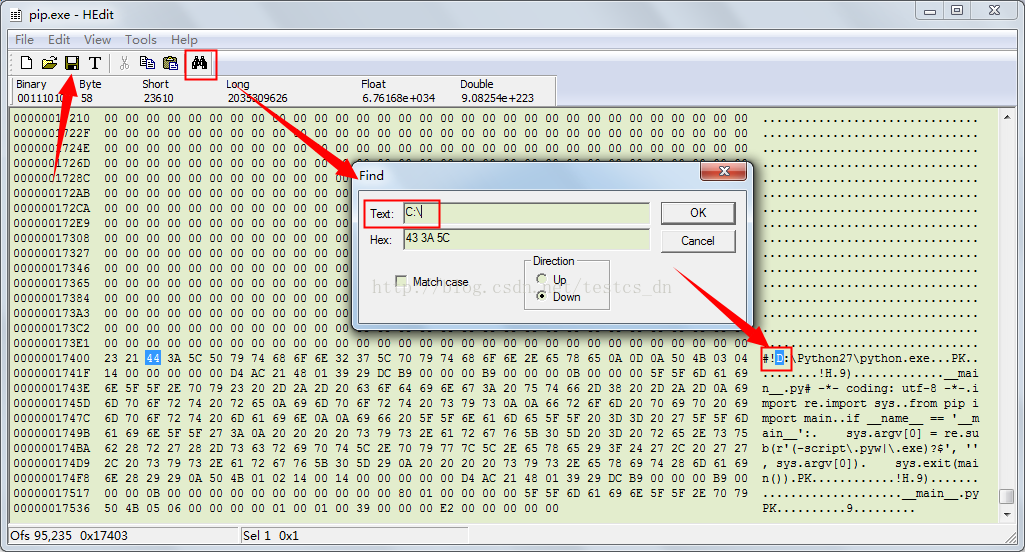Click the Open file folder icon
The image size is (1025, 552).
point(49,63)
